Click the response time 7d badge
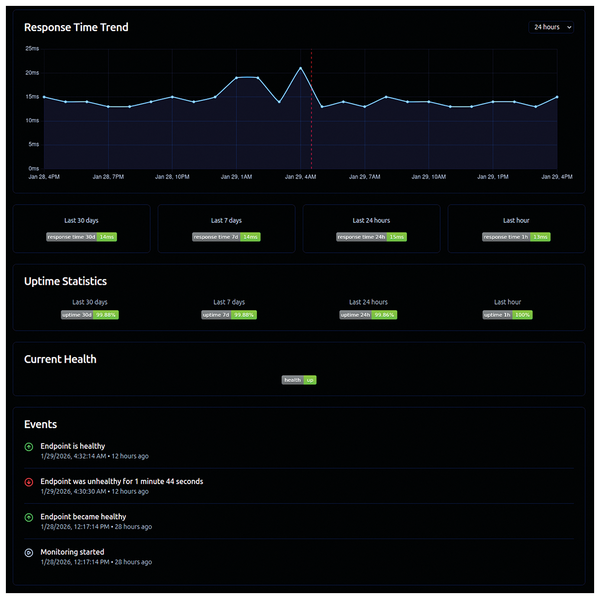Screen dimensions: 600x599 point(226,237)
